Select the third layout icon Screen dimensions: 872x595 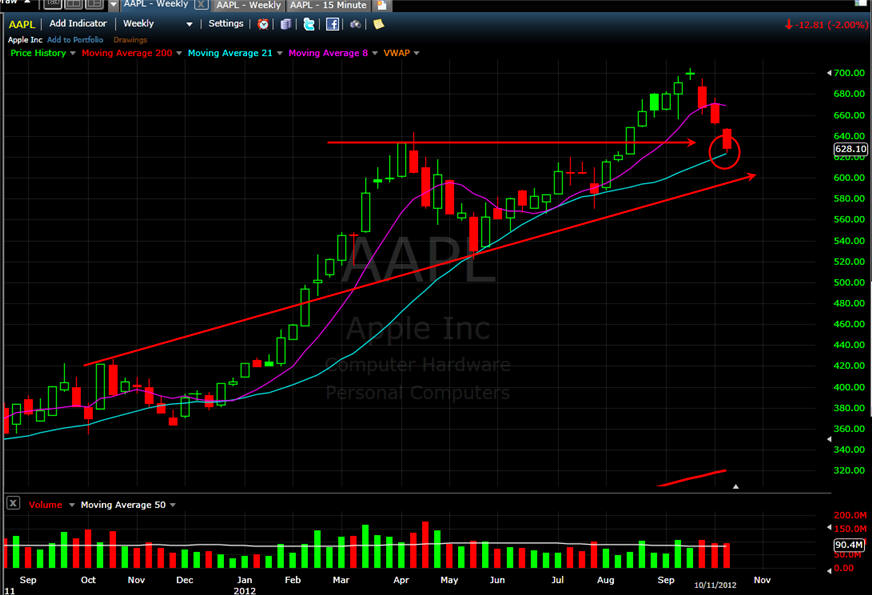[94, 4]
